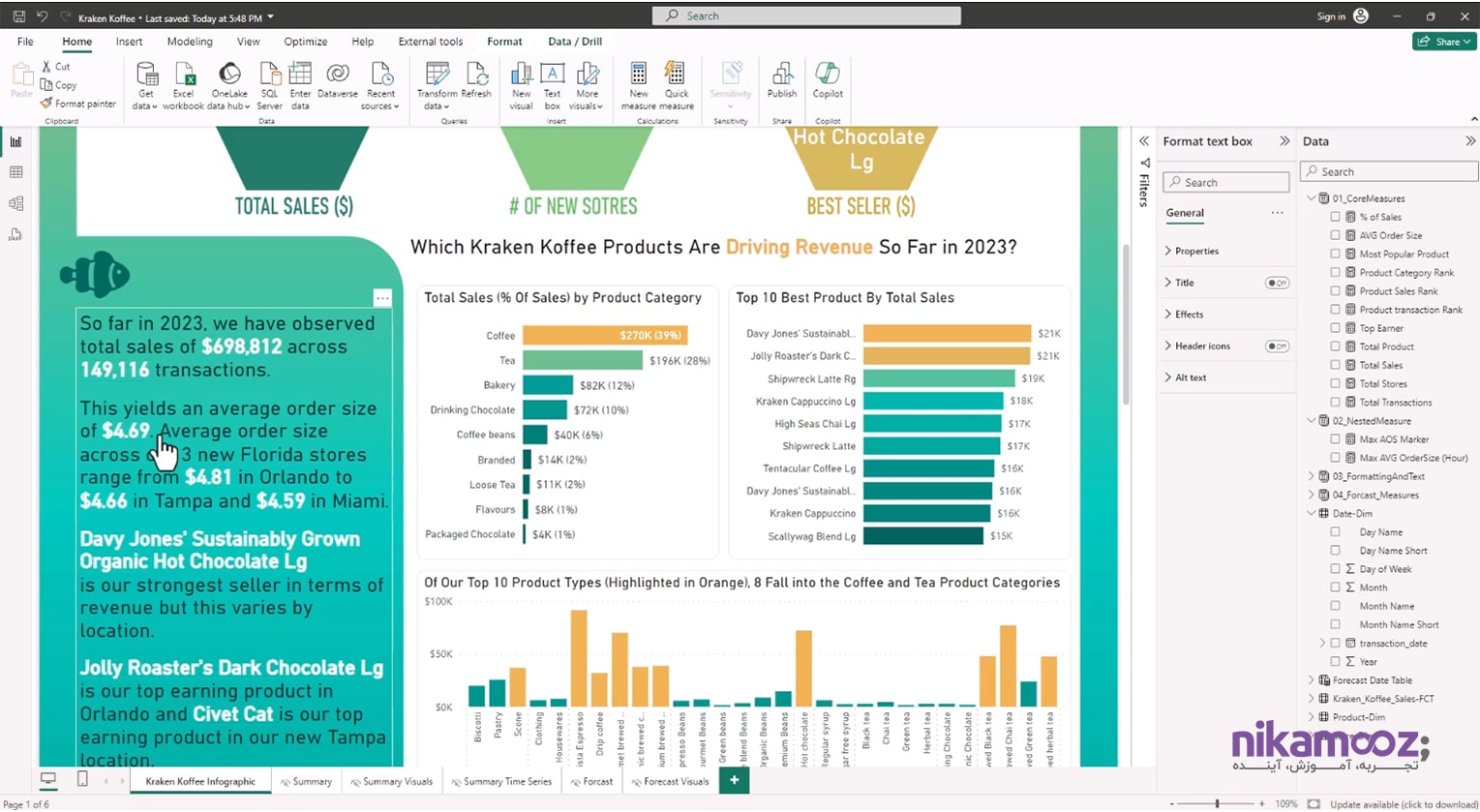Open Copilot pane

pos(828,81)
